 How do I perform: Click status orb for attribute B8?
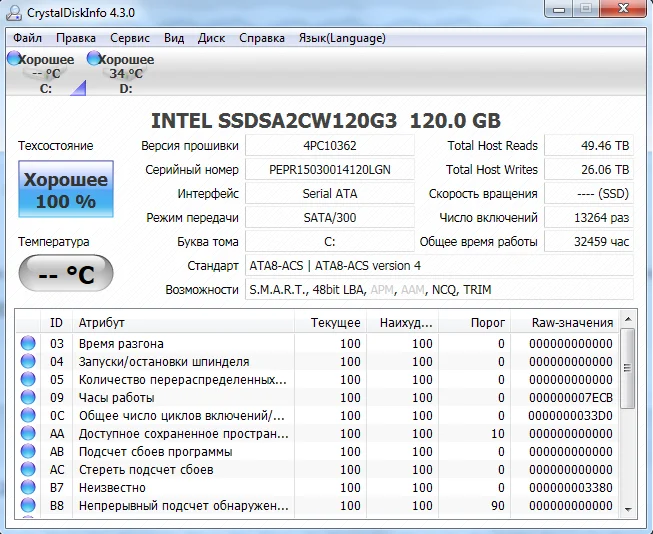tap(28, 506)
